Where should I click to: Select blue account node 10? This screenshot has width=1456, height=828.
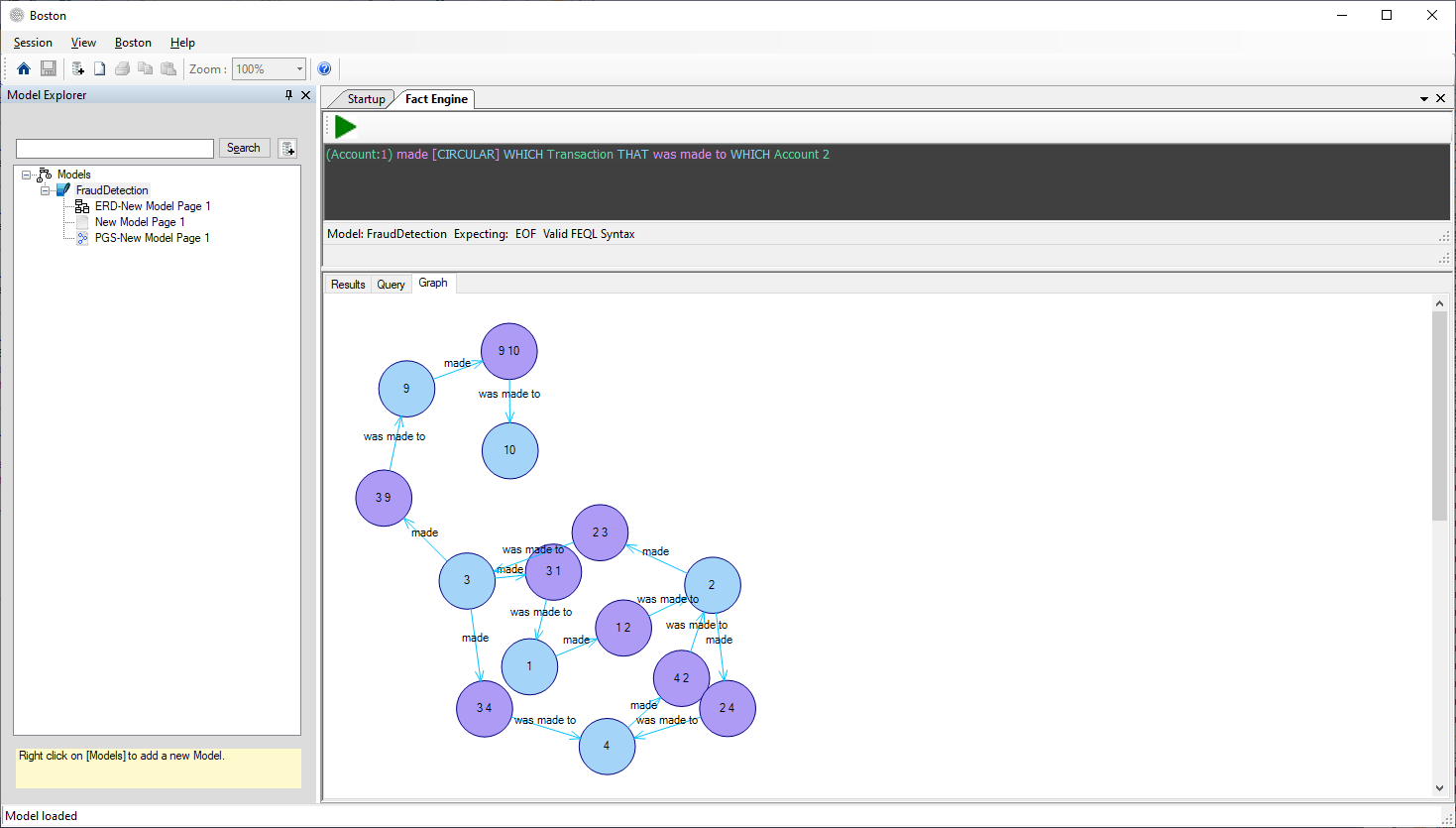tap(509, 450)
